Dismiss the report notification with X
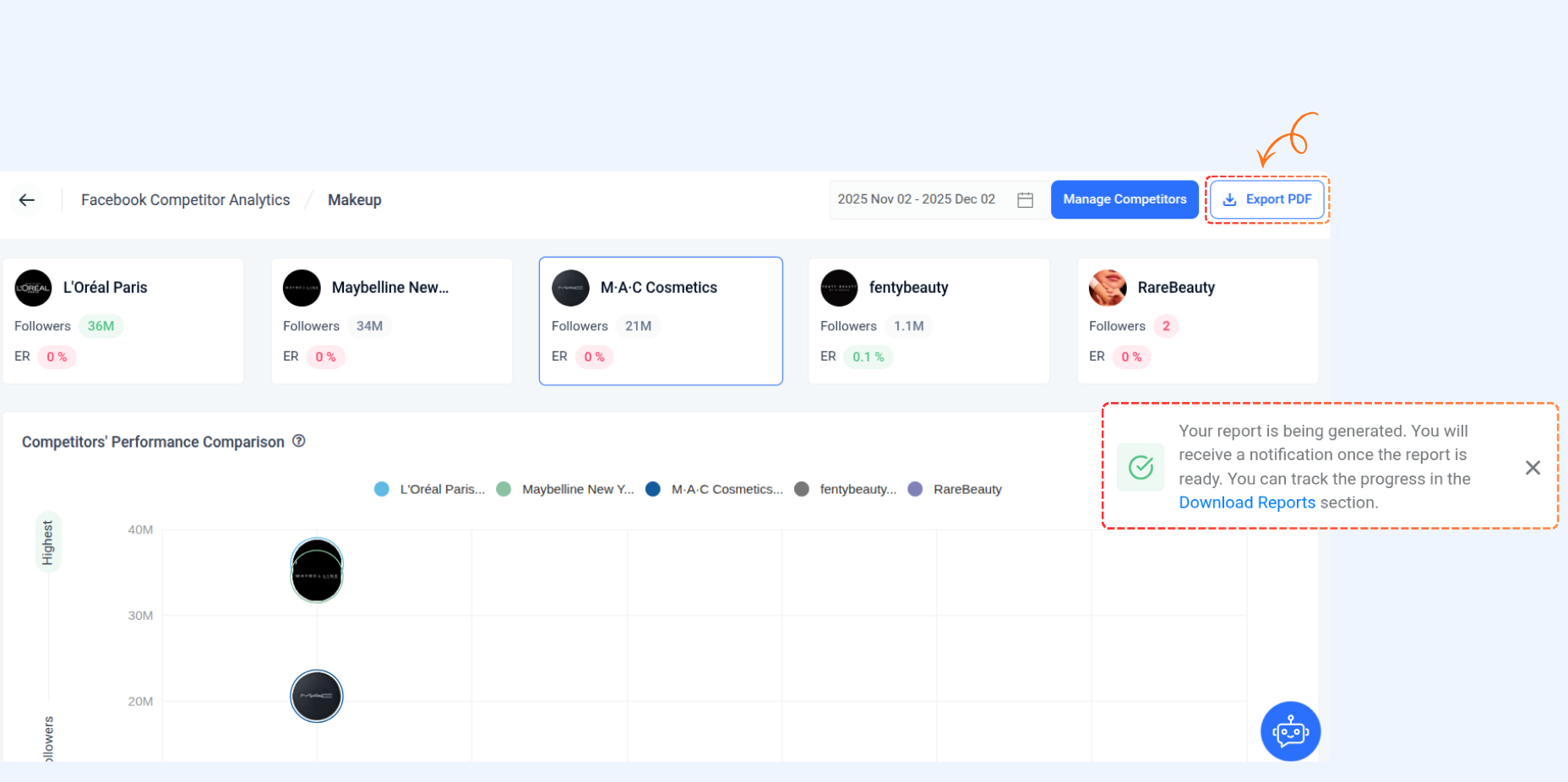 pyautogui.click(x=1533, y=468)
